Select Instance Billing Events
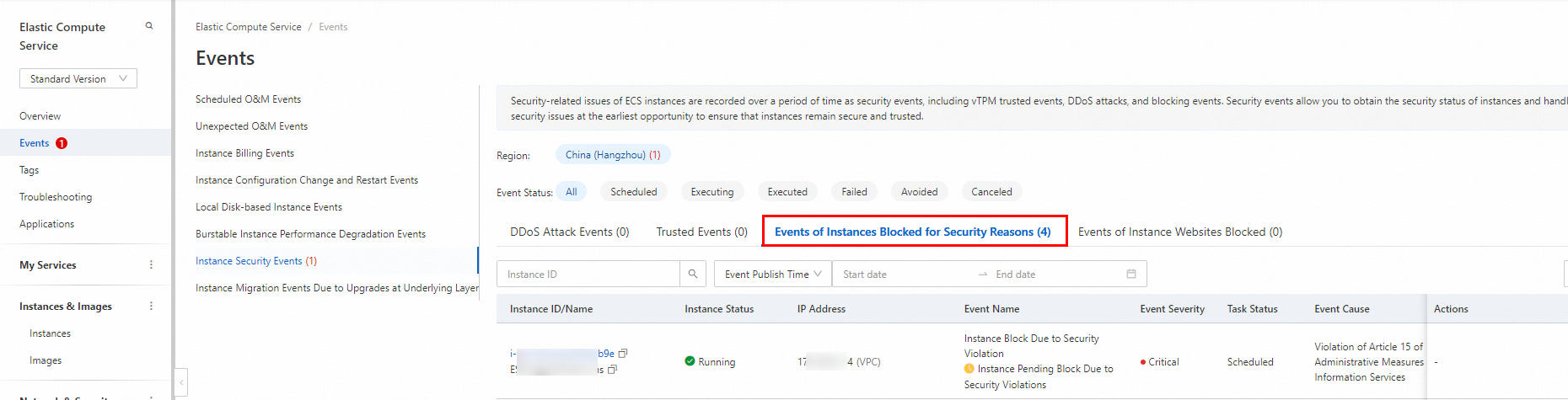1568x400 pixels. (245, 153)
